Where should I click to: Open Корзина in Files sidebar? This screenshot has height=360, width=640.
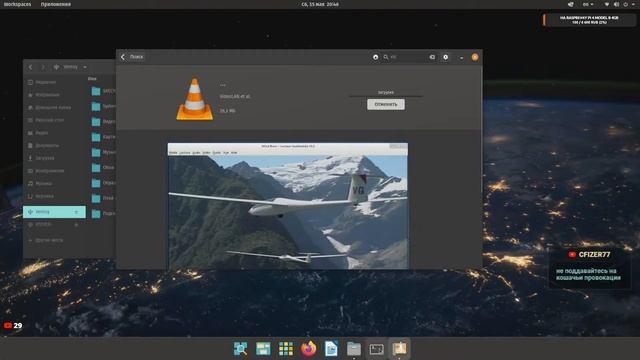tap(54, 196)
